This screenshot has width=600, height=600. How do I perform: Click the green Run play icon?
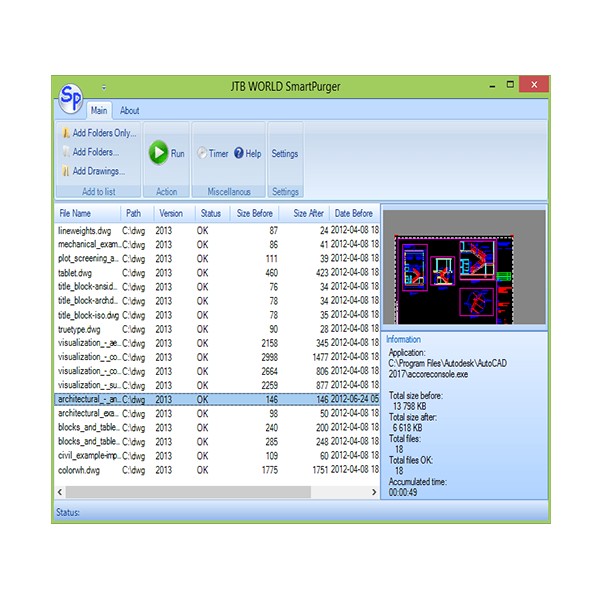click(x=158, y=153)
